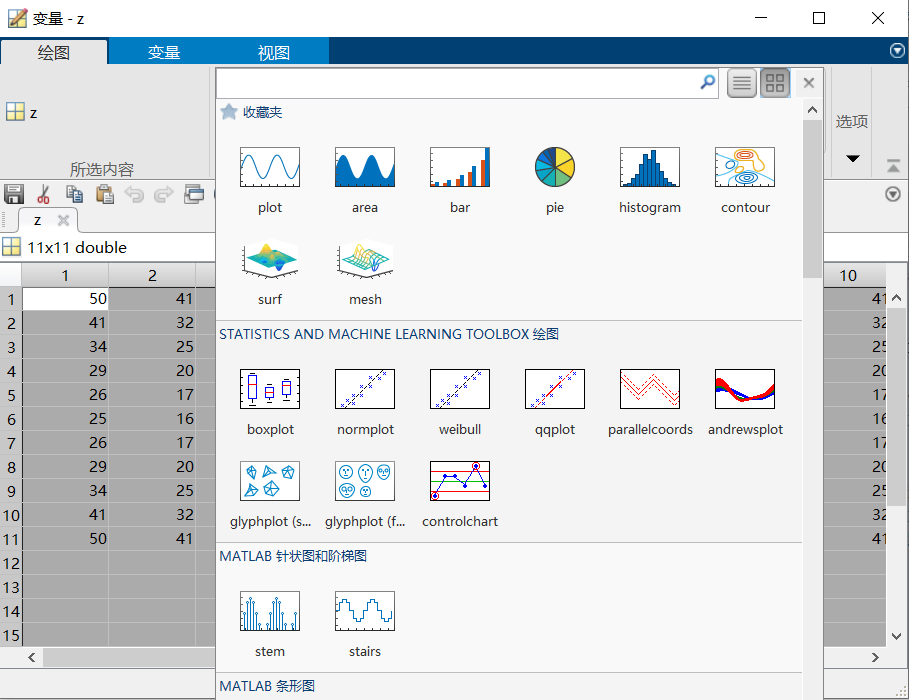
Task: Click the 11x11 double label
Action: click(77, 248)
